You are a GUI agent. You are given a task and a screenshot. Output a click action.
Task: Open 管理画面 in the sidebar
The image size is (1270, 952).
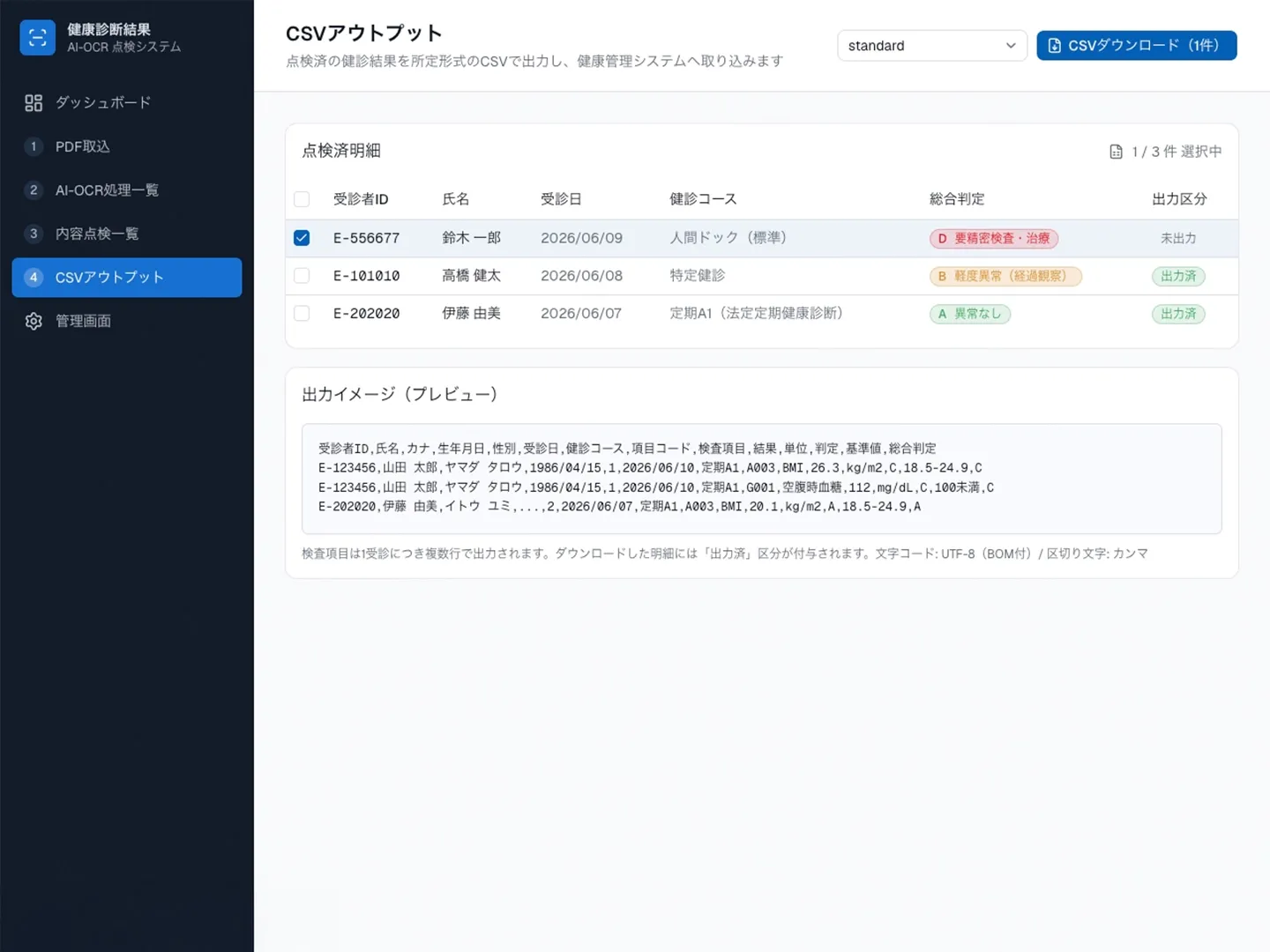127,321
